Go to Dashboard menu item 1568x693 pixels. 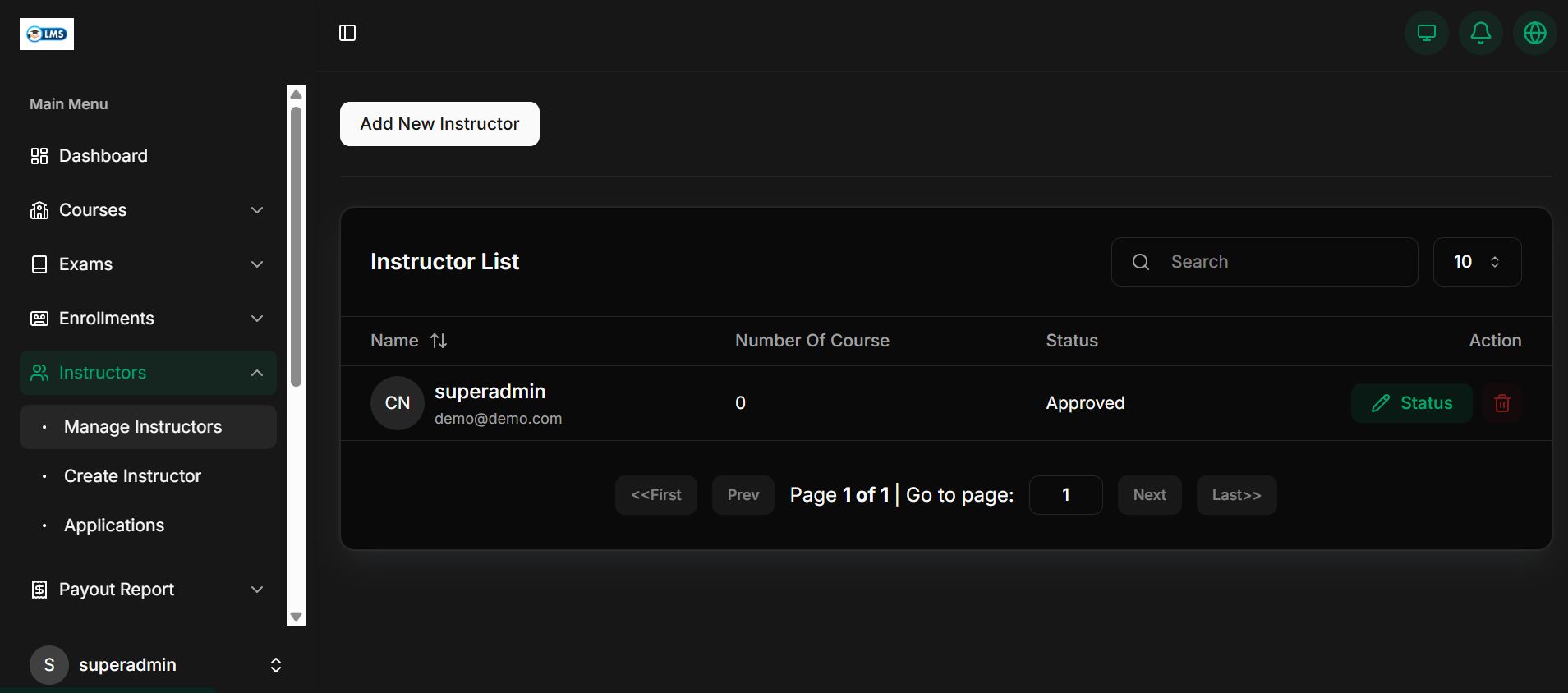148,156
